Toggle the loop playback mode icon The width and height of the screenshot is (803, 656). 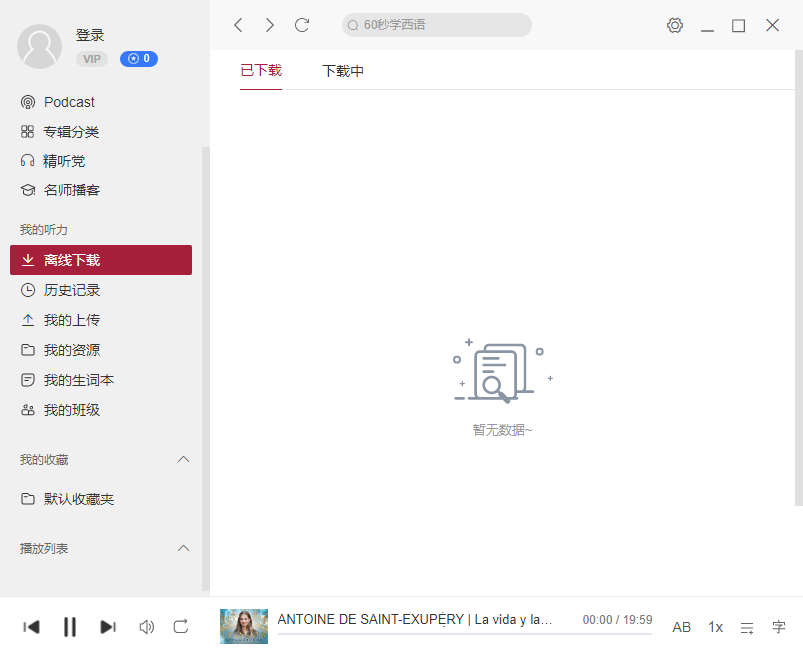pos(181,627)
